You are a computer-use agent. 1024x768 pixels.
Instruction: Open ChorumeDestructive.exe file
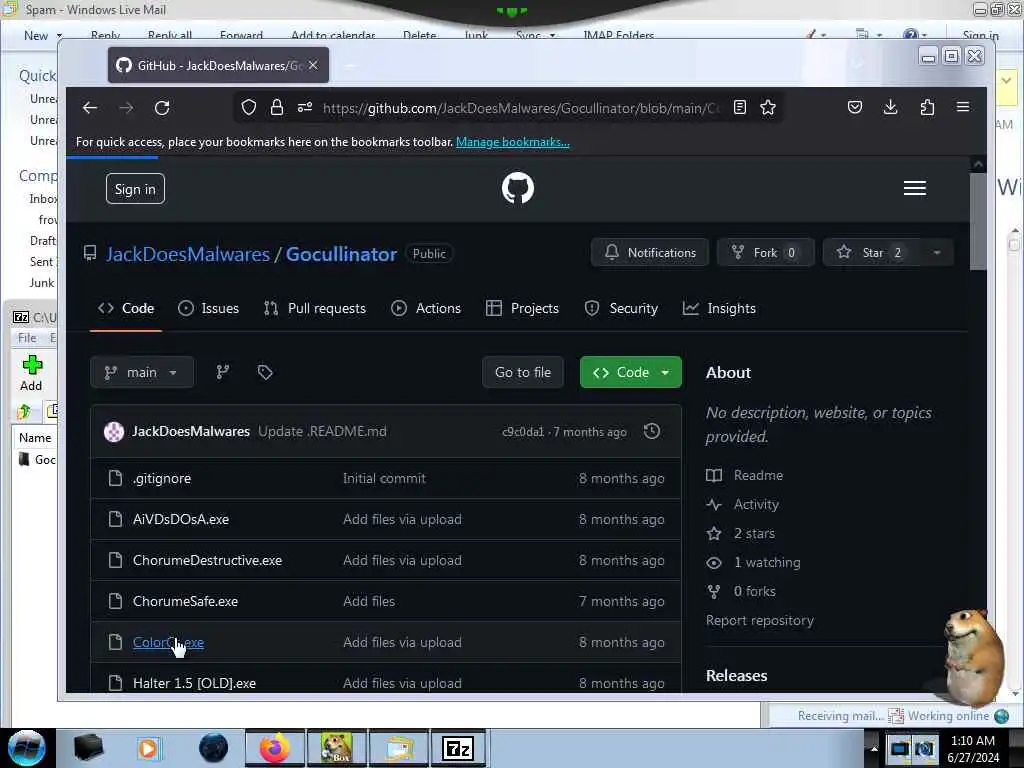207,560
